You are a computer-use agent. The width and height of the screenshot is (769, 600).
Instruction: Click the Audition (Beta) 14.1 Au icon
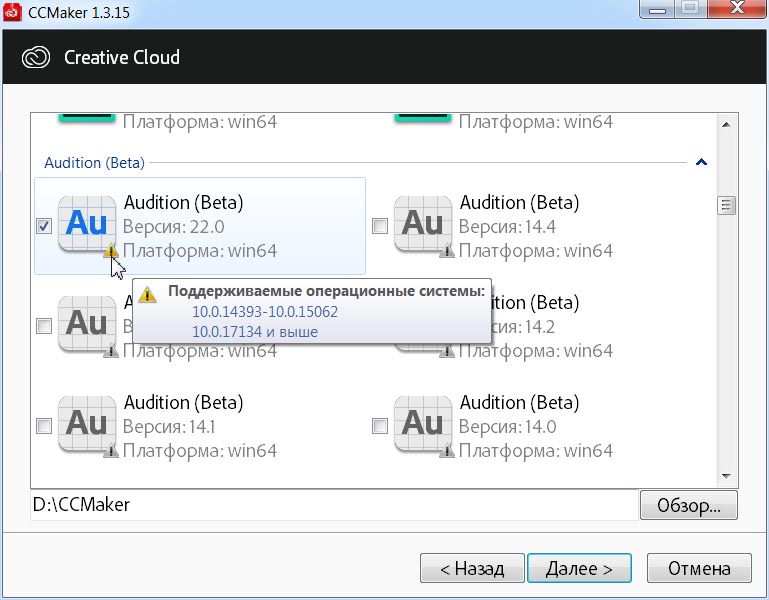coord(87,423)
